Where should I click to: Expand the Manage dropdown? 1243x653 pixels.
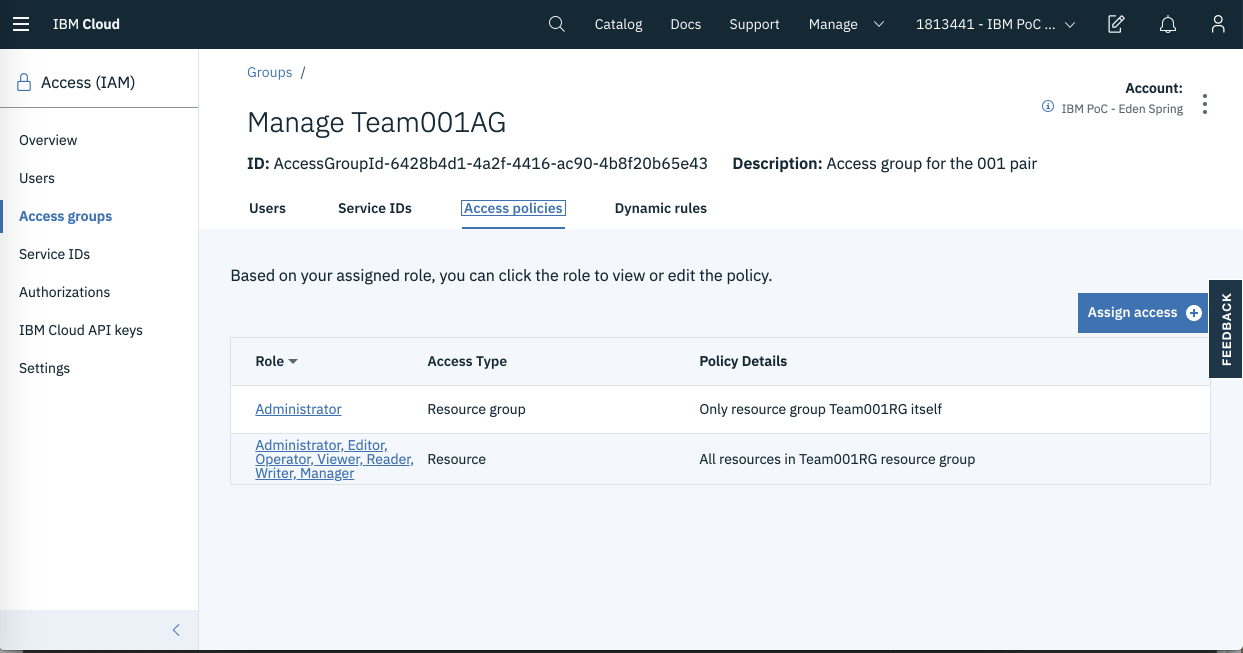click(x=847, y=24)
